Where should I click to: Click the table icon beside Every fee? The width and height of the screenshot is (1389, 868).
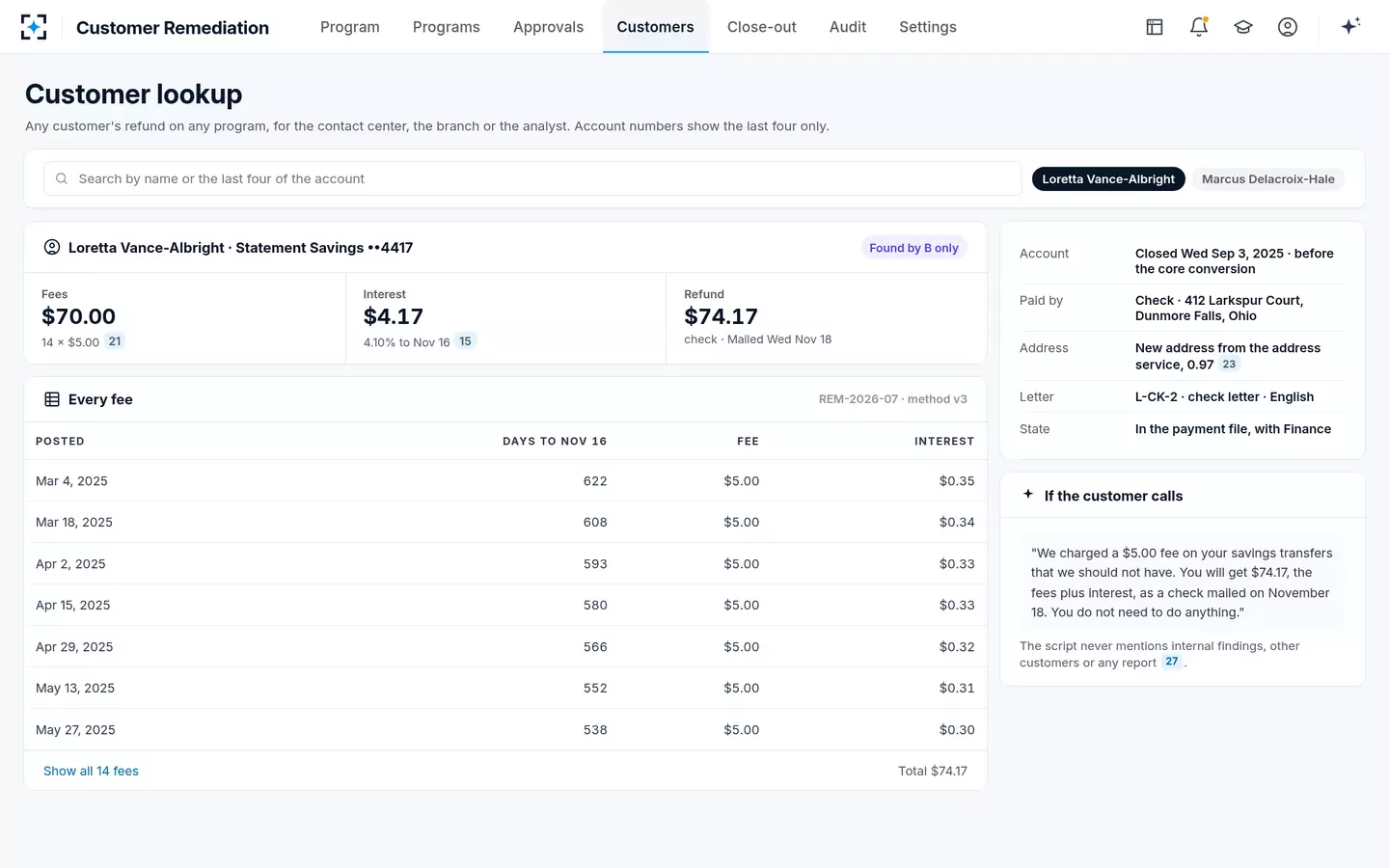coord(52,399)
